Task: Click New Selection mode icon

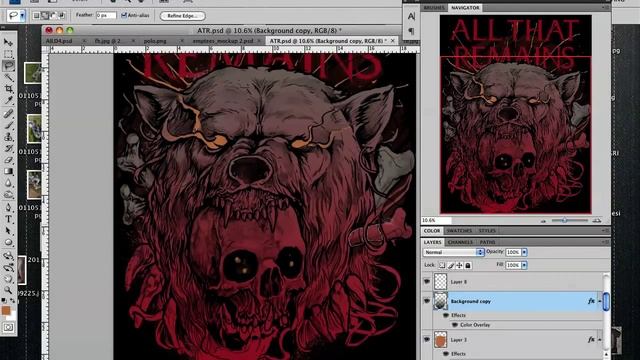Action: tap(36, 16)
